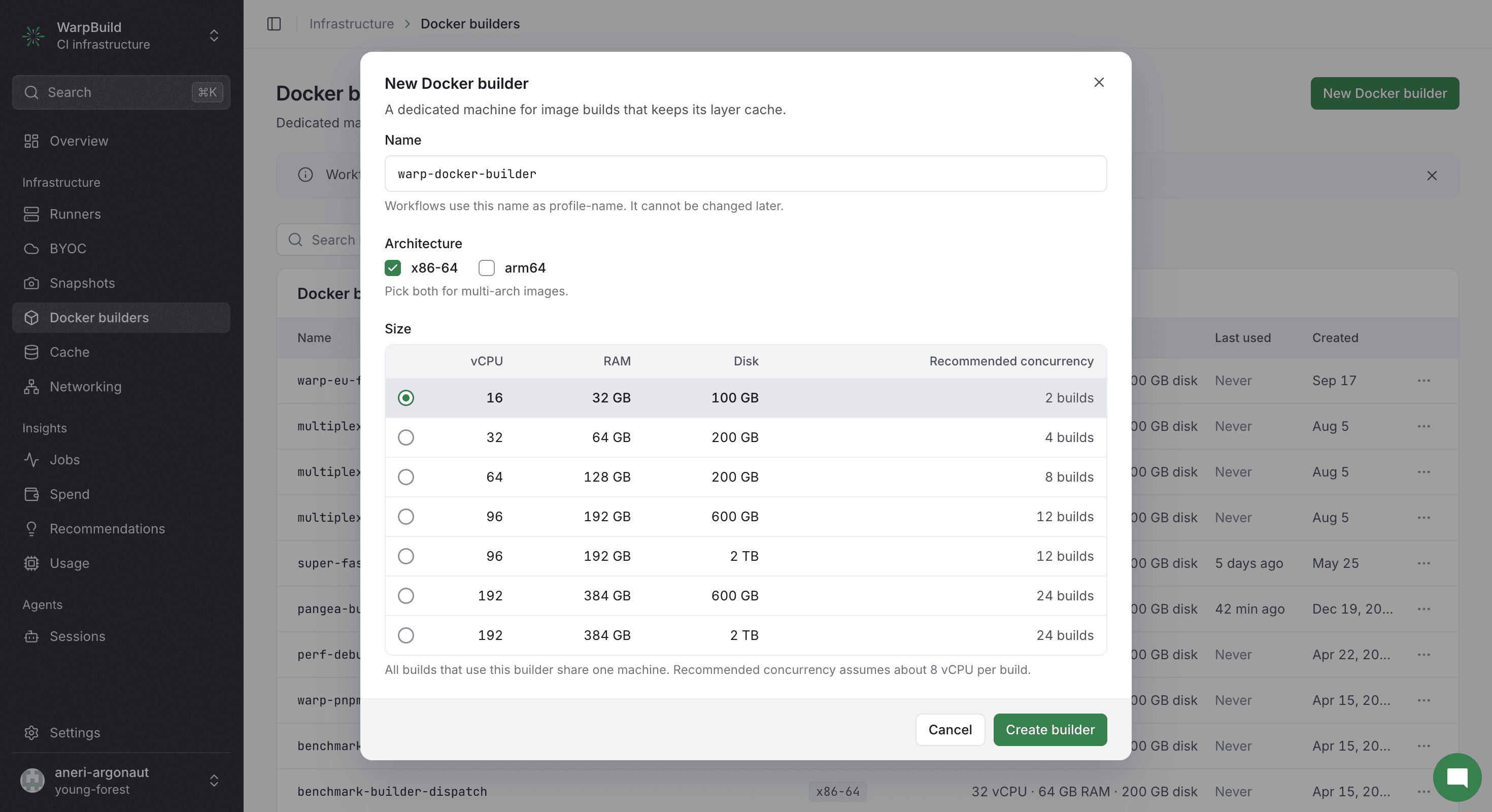Click the '5 days ago' cell
The width and height of the screenshot is (1492, 812).
click(x=1249, y=563)
